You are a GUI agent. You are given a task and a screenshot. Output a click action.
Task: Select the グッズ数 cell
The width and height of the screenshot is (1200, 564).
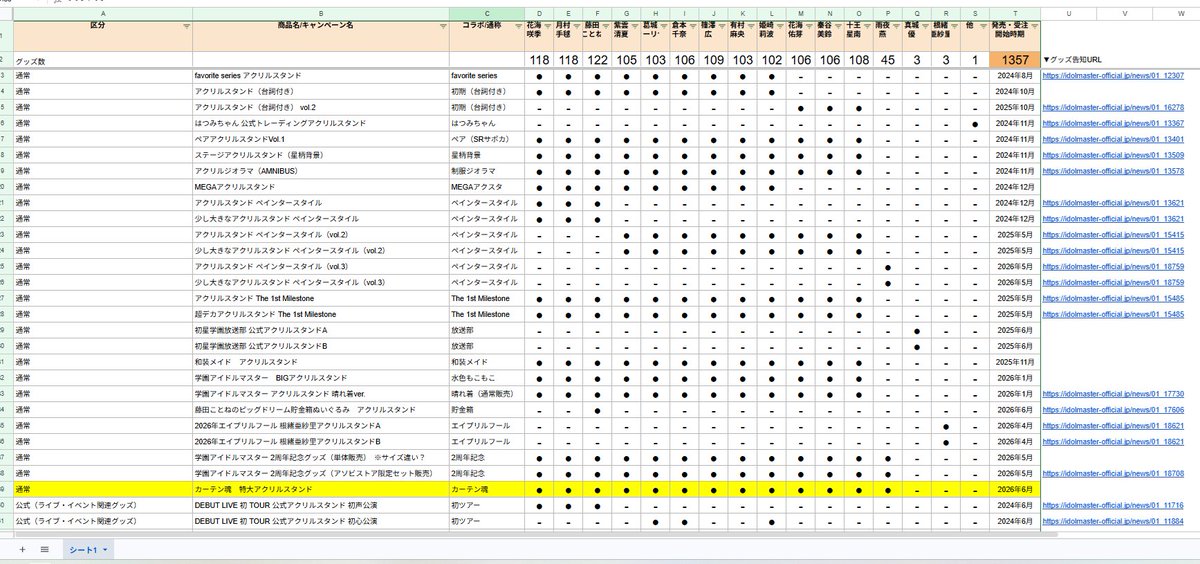pyautogui.click(x=103, y=61)
